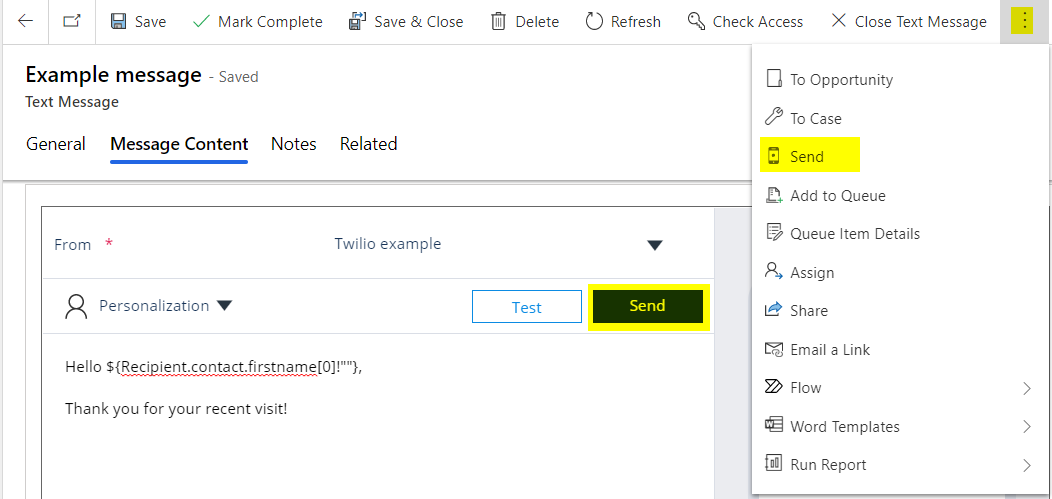Image resolution: width=1052 pixels, height=499 pixels.
Task: Click the To Opportunity icon
Action: click(774, 79)
